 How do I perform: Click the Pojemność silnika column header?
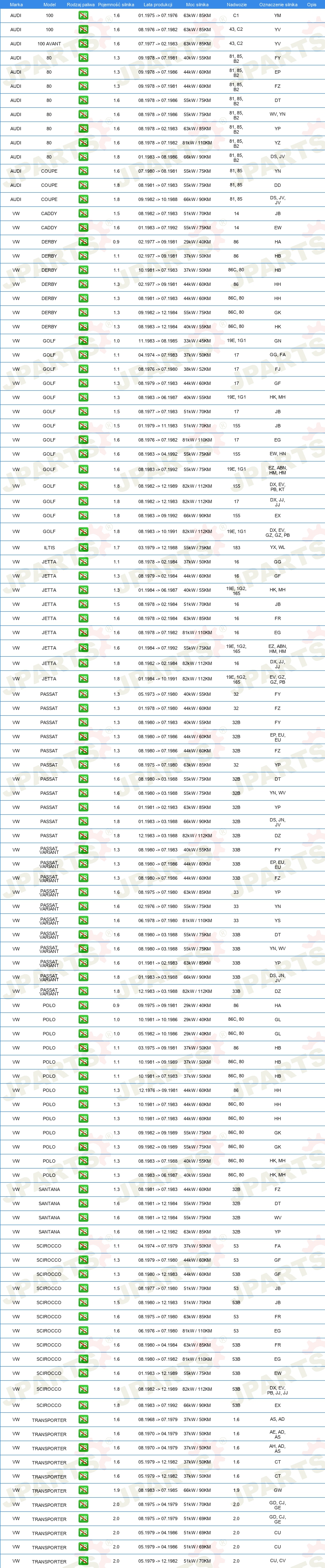click(x=117, y=4)
